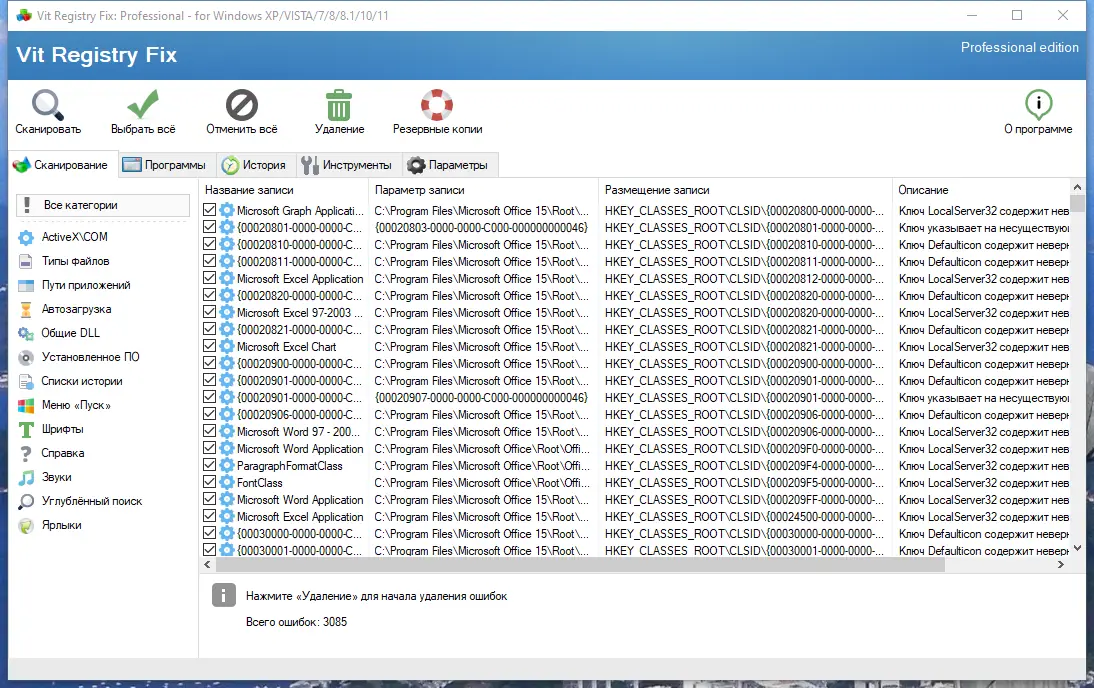The height and width of the screenshot is (688, 1094).
Task: Select the Microsoft Excel Application row with 00024500 key
Action: pos(636,516)
